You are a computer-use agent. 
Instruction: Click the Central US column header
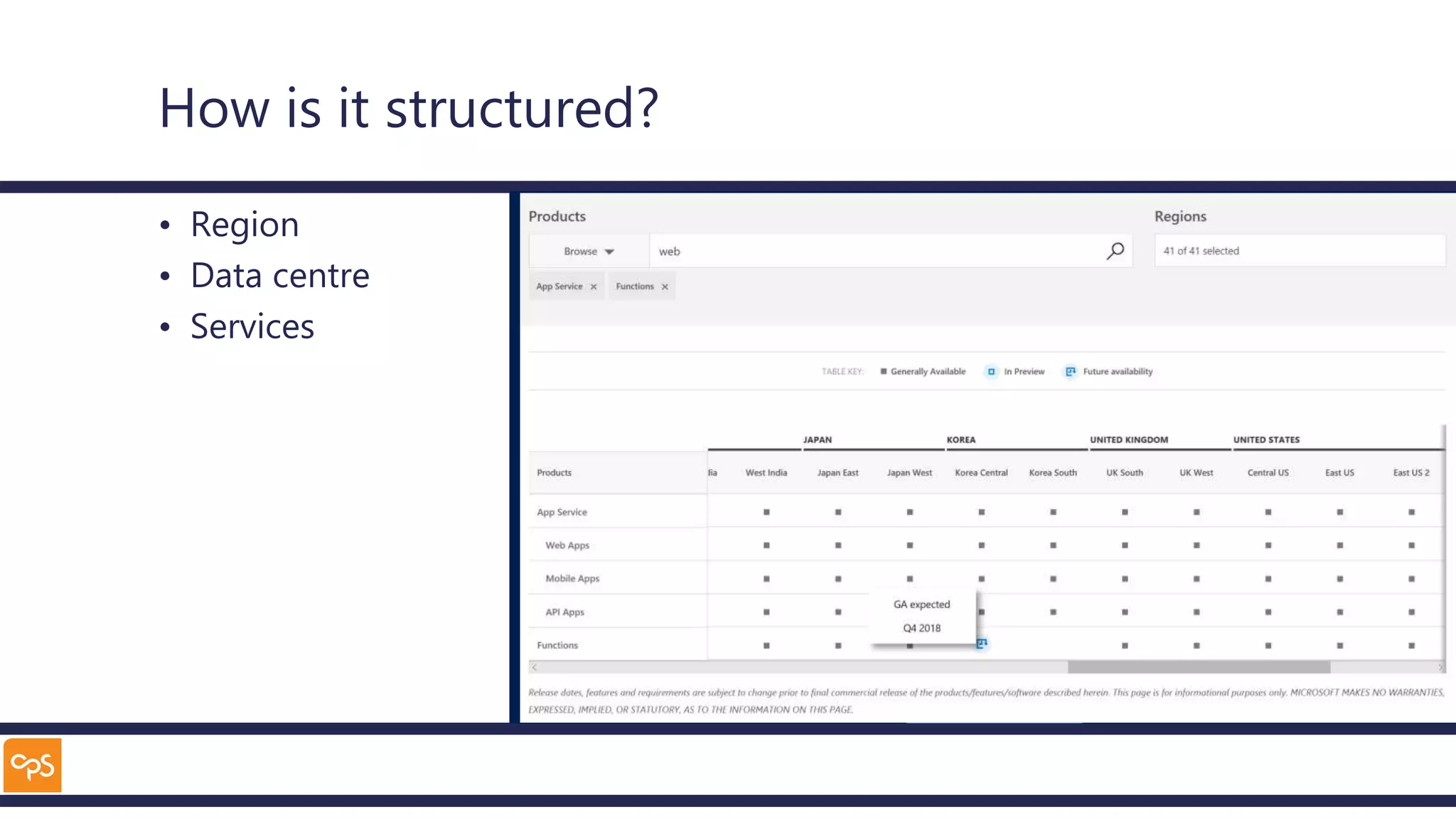pos(1268,473)
